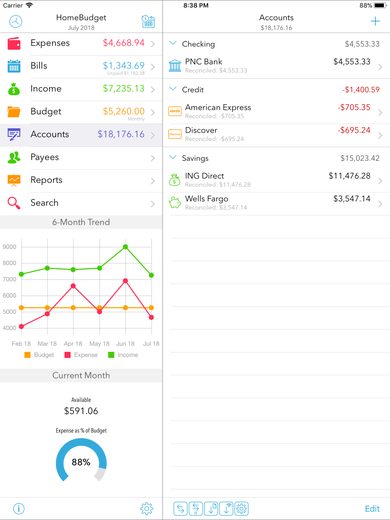Screen dimensions: 390x520
Task: Open the Payees section
Action: 81,158
